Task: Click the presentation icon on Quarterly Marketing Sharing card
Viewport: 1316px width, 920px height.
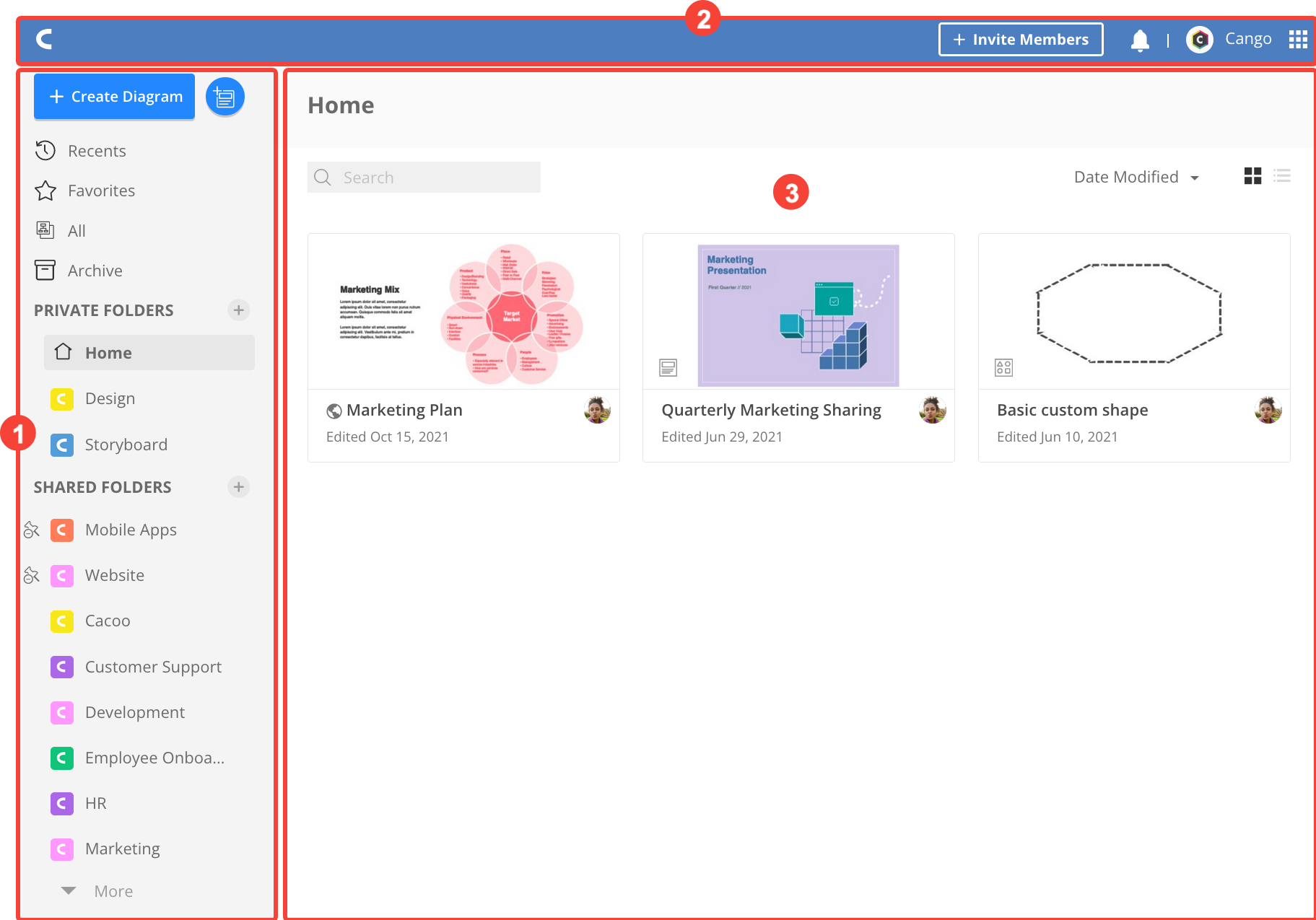Action: pos(668,367)
